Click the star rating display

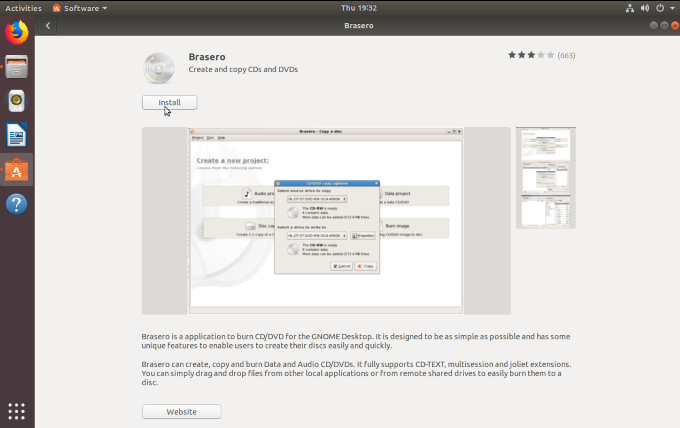point(531,55)
